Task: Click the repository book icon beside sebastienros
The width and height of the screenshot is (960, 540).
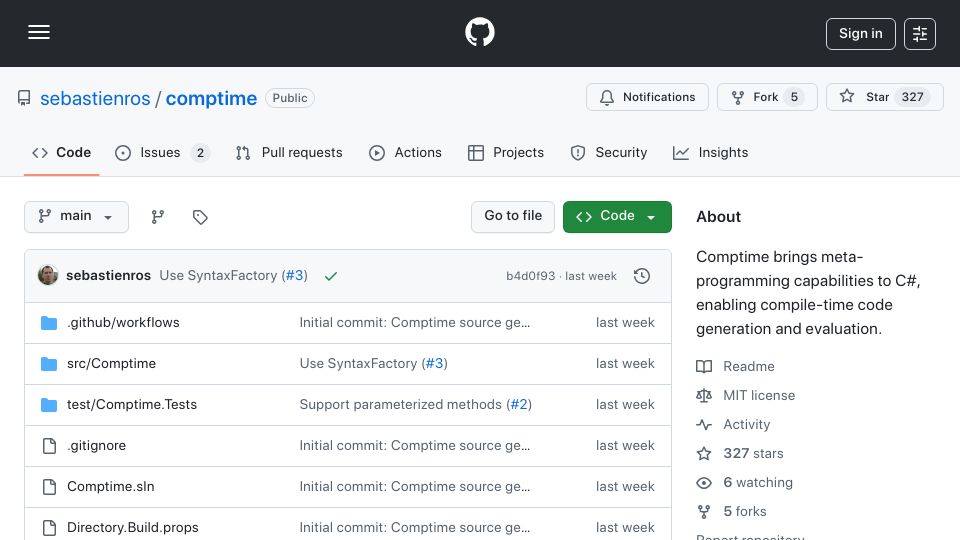Action: tap(24, 98)
